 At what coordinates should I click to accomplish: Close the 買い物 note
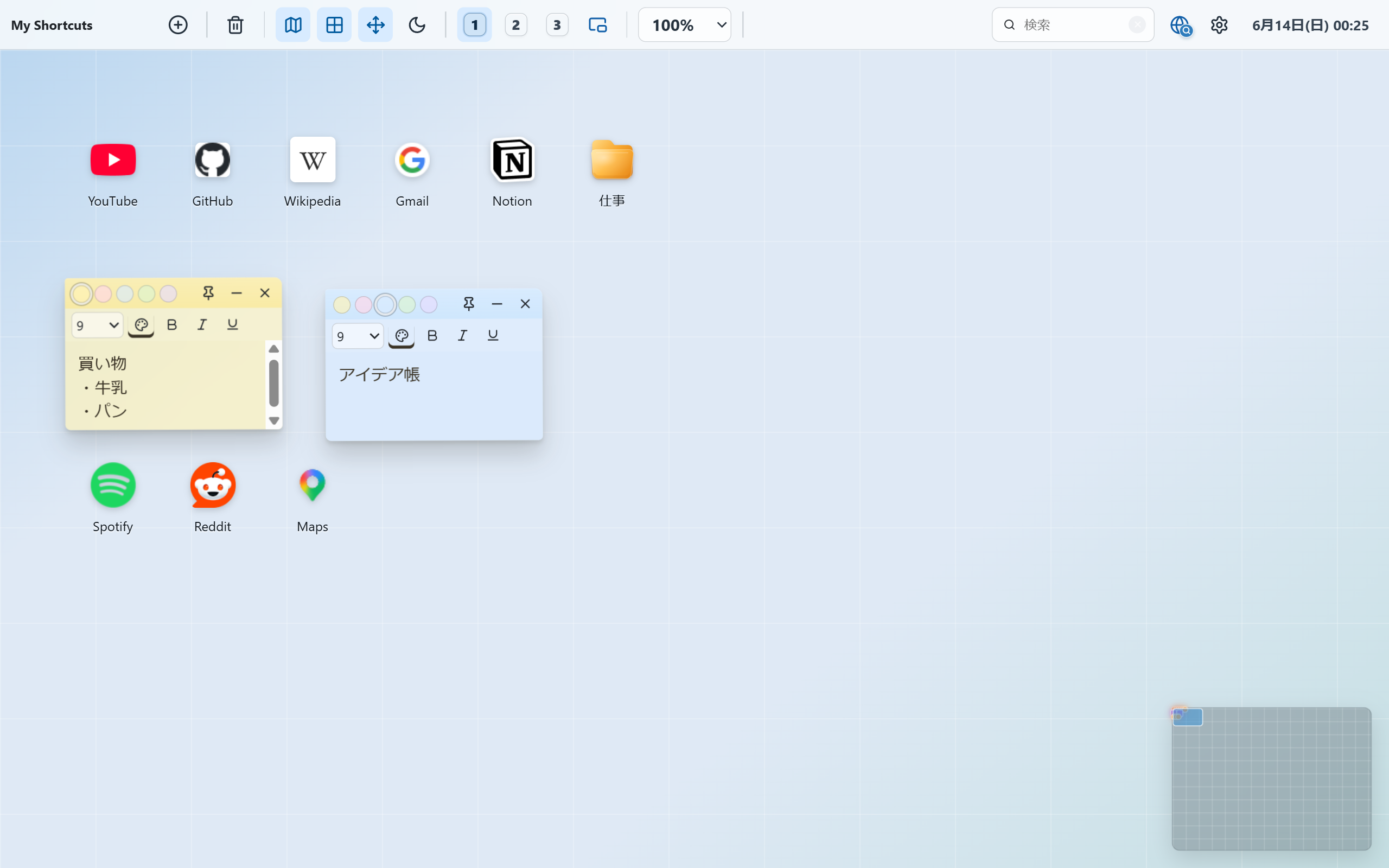tap(265, 293)
